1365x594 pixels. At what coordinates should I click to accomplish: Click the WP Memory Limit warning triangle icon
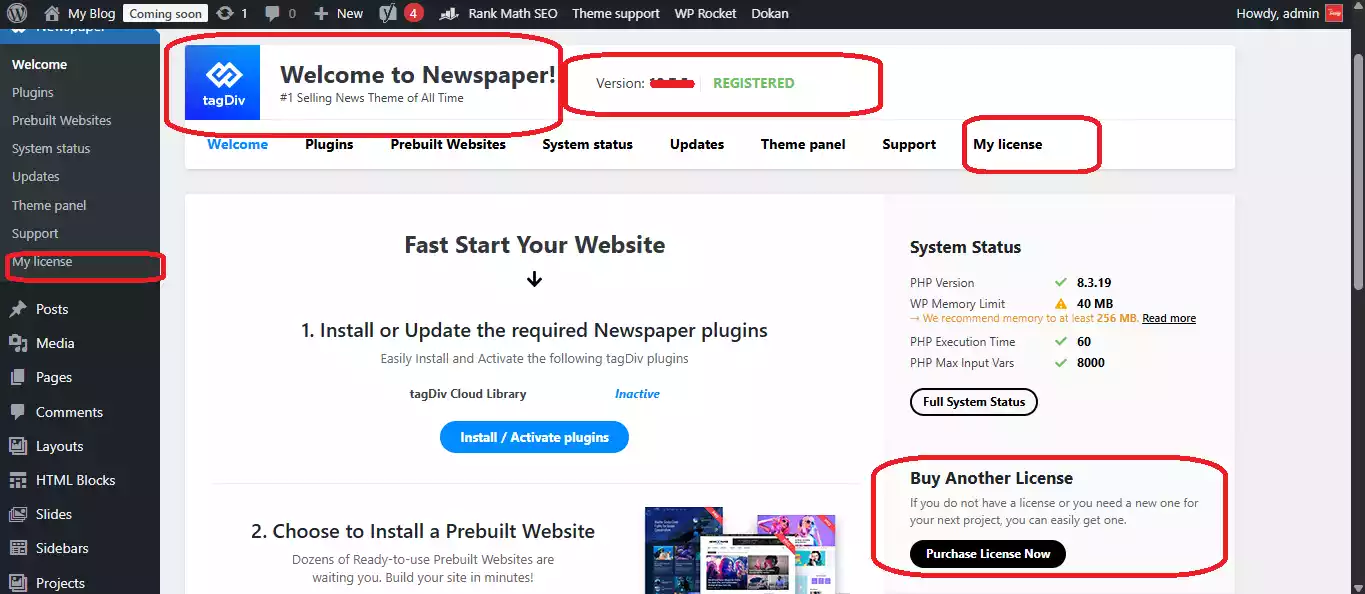(x=1061, y=303)
